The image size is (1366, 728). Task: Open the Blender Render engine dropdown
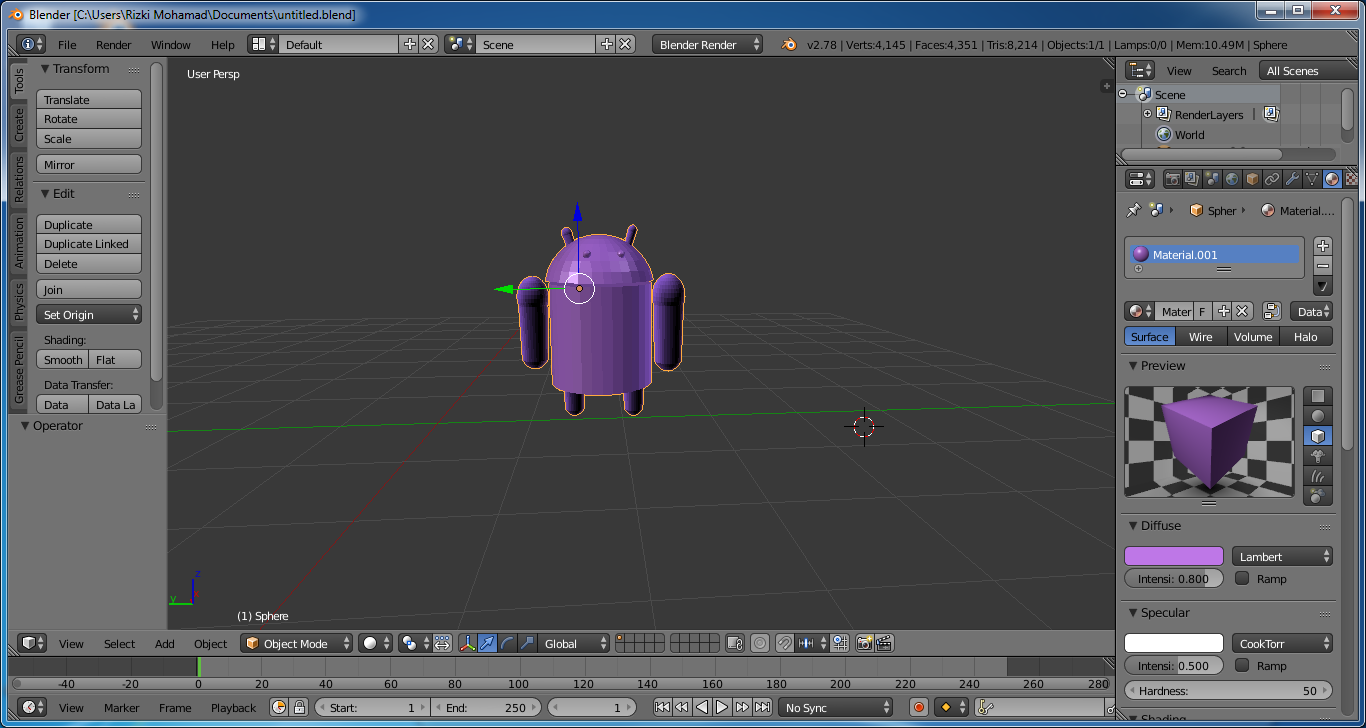tap(707, 44)
